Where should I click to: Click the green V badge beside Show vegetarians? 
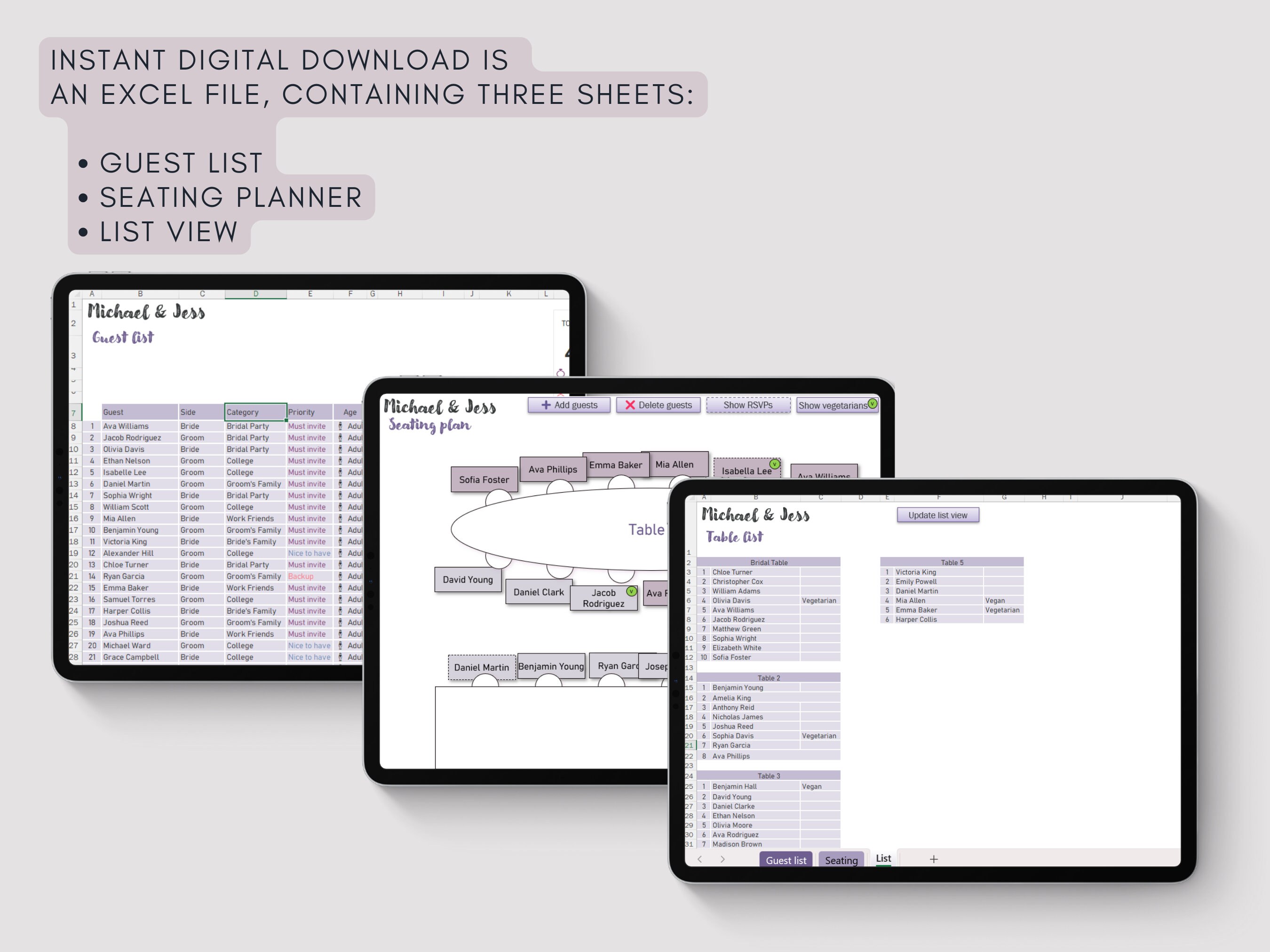(x=873, y=404)
